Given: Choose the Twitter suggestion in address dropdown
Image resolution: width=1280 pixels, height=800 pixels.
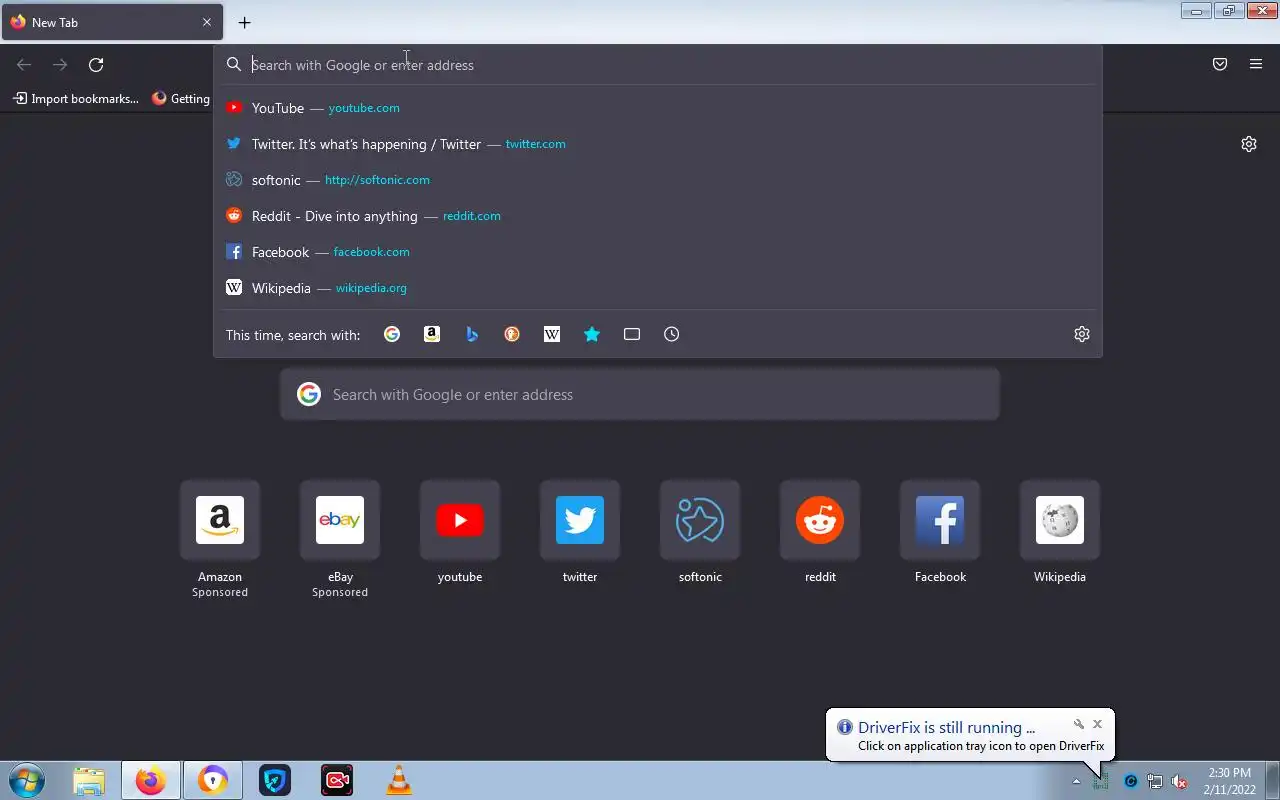Looking at the screenshot, I should pos(658,144).
